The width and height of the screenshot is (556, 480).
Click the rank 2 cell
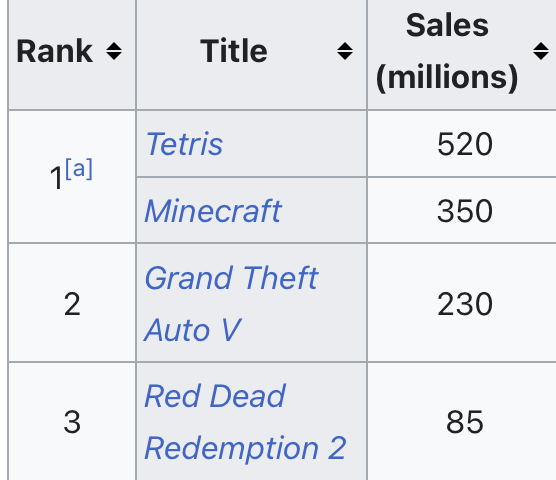72,304
